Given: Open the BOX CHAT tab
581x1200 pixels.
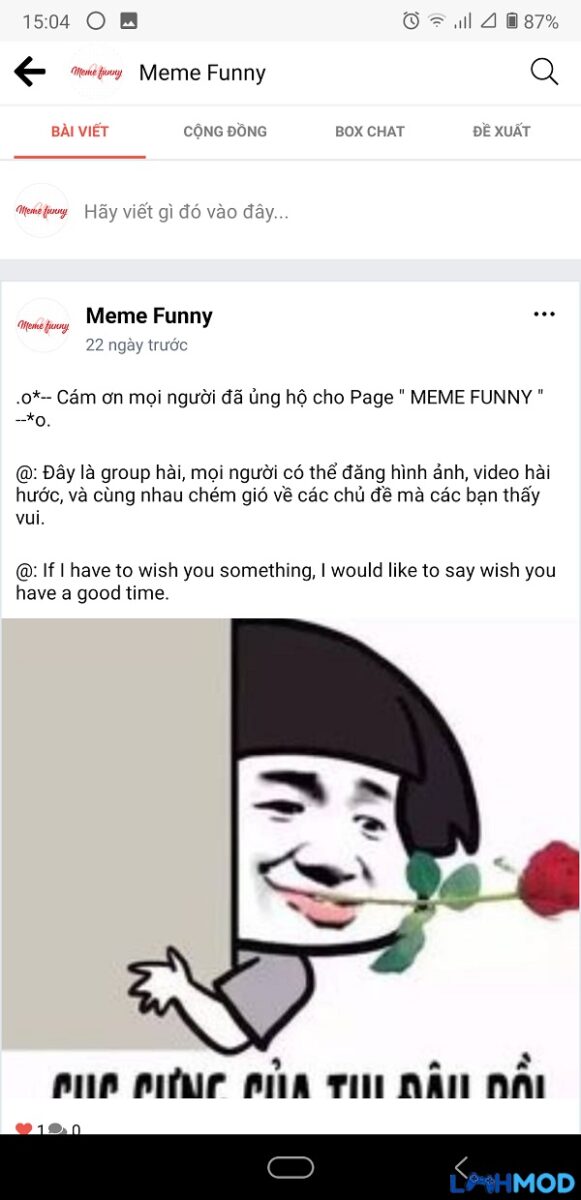Looking at the screenshot, I should (x=370, y=131).
